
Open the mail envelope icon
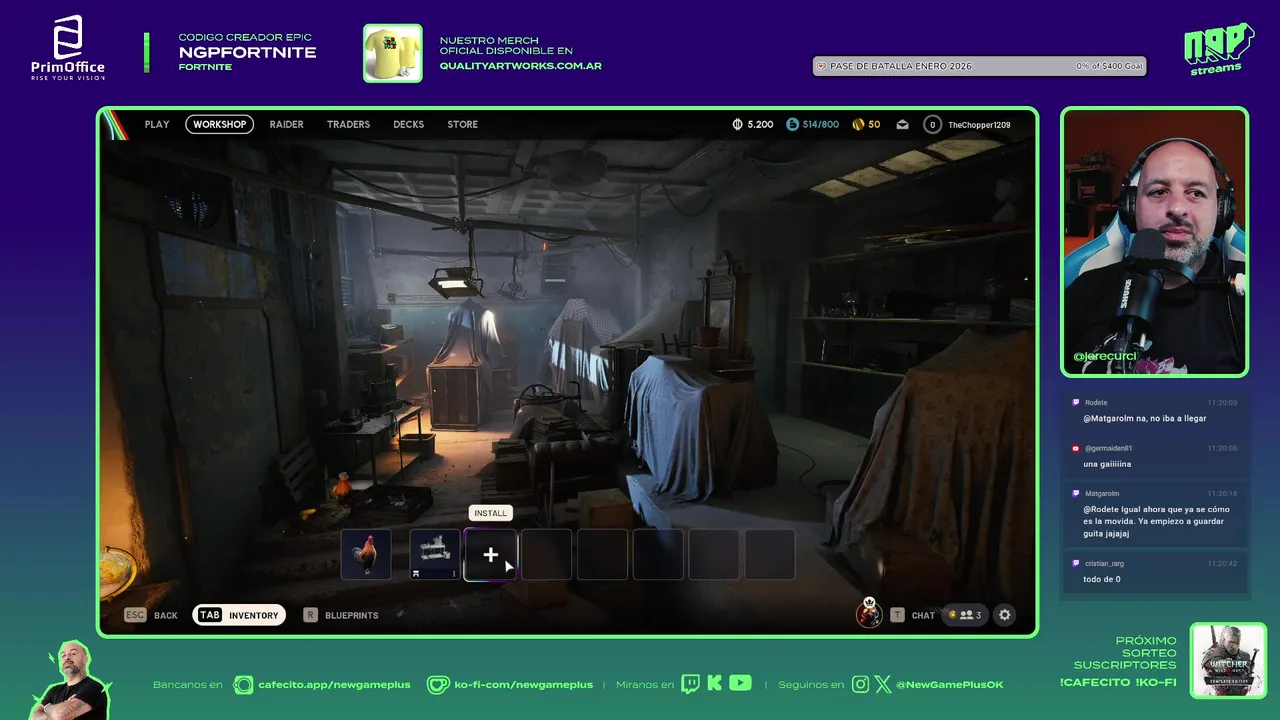pos(902,124)
